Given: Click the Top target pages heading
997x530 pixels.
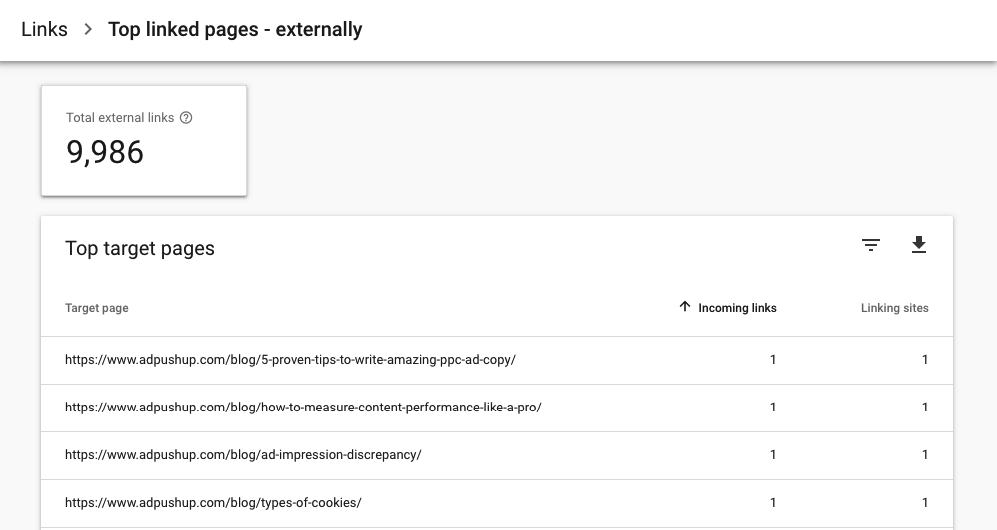Looking at the screenshot, I should 140,249.
